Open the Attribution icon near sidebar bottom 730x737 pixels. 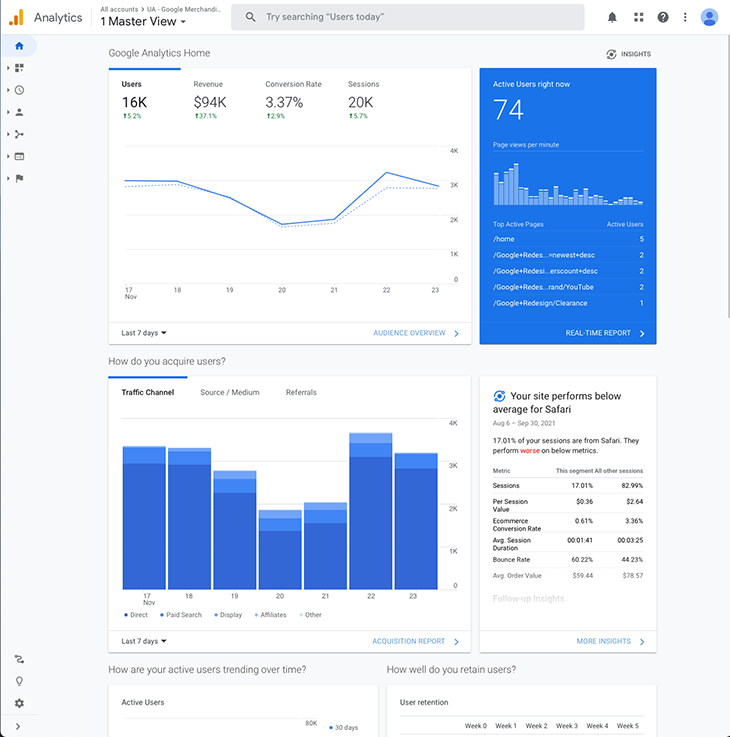19,659
